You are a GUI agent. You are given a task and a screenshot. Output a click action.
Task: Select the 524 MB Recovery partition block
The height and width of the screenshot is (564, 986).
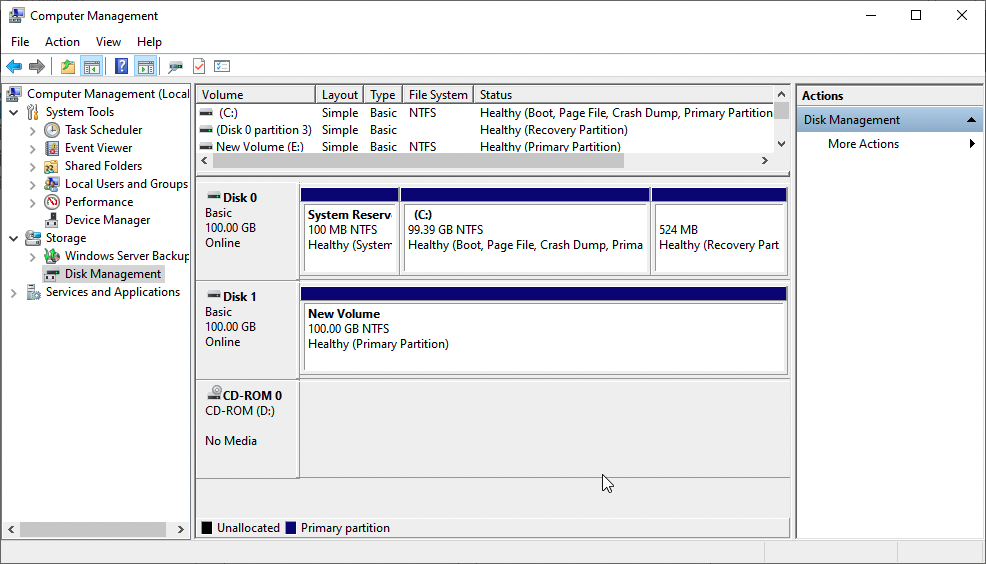coord(719,231)
